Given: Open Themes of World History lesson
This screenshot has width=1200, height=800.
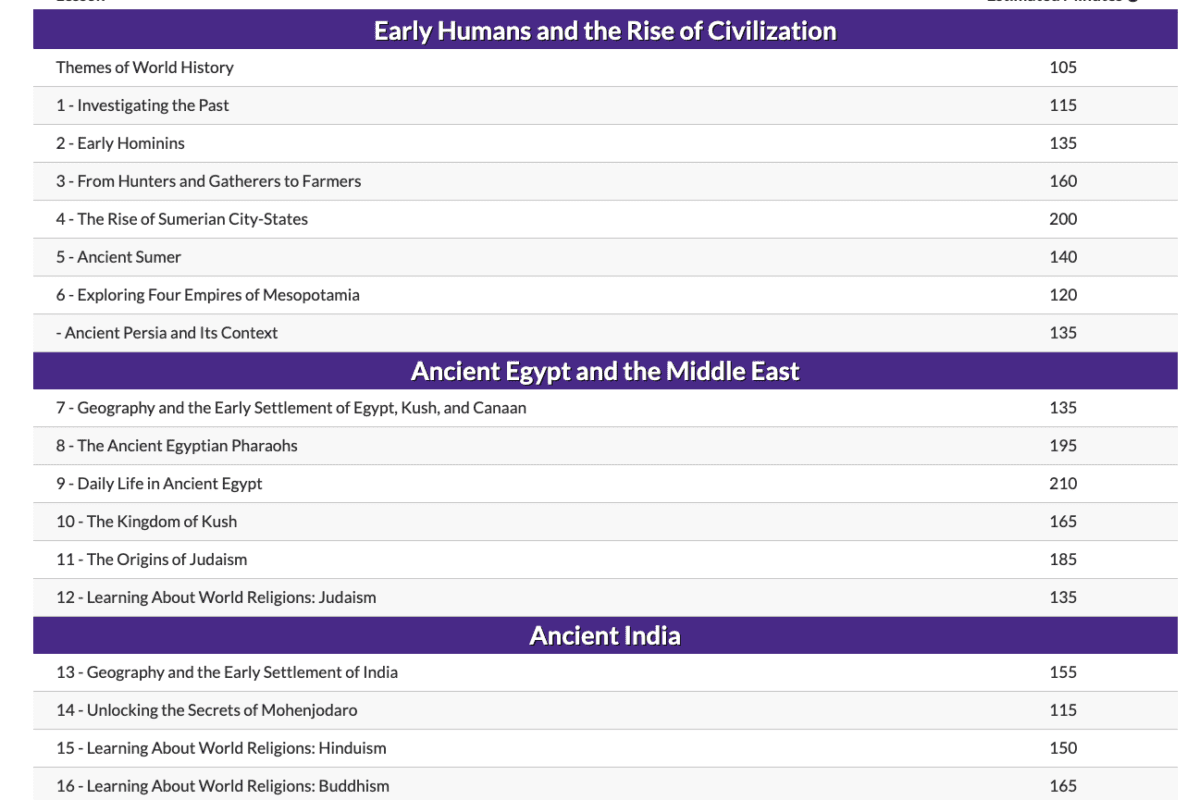Looking at the screenshot, I should point(145,67).
